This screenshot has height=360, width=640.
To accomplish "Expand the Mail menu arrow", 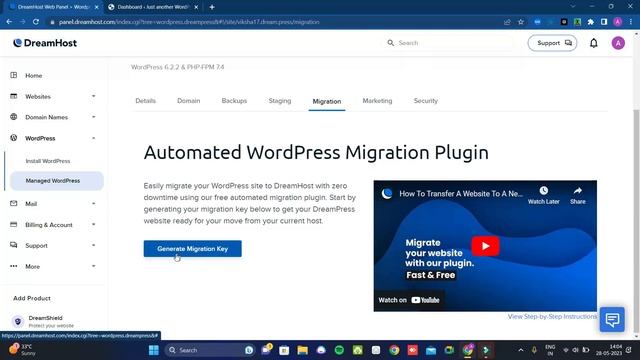I will pyautogui.click(x=93, y=204).
